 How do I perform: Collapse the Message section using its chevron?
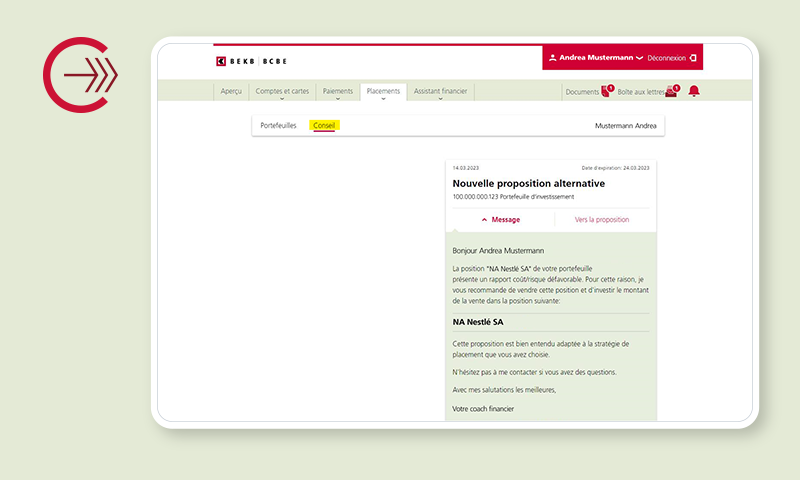pos(485,219)
